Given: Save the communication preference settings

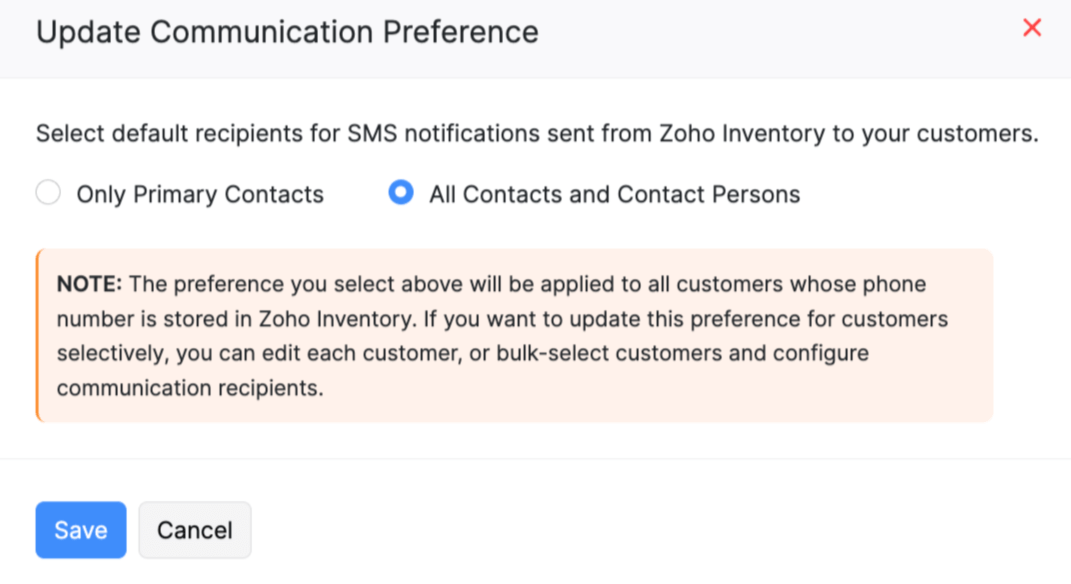Looking at the screenshot, I should (80, 530).
